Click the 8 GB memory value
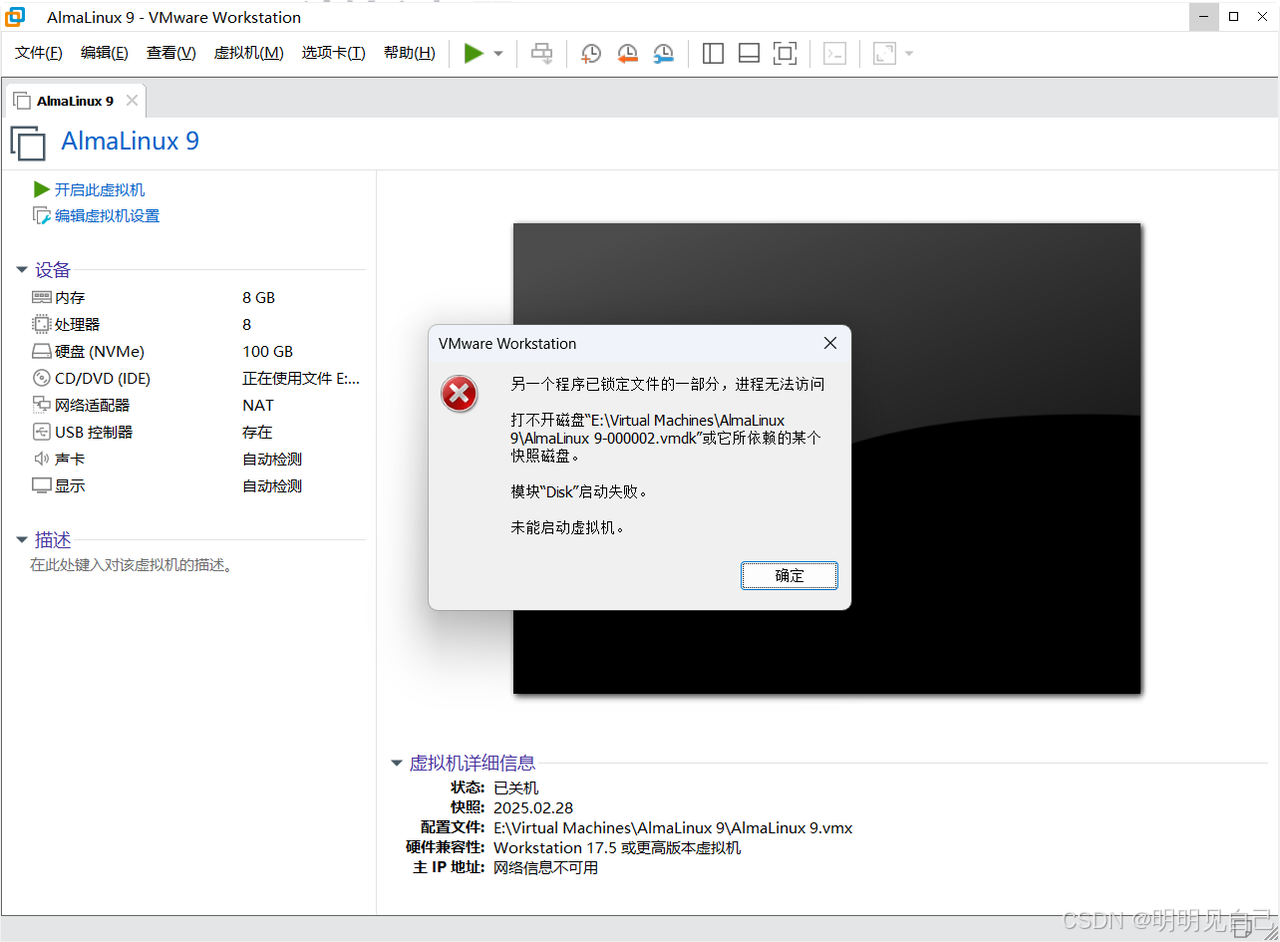This screenshot has width=1280, height=942. pos(258,298)
